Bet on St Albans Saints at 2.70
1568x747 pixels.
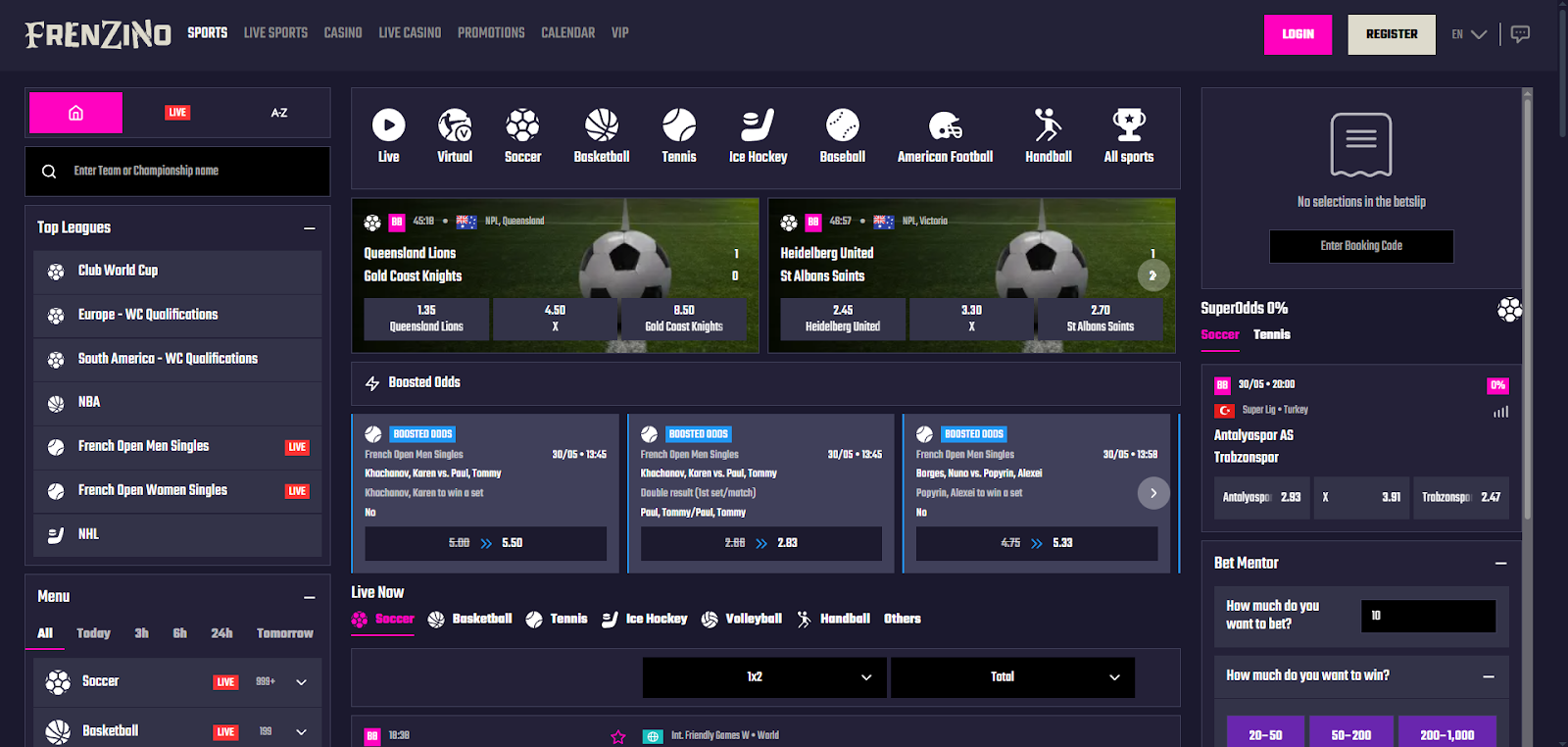tap(1101, 320)
